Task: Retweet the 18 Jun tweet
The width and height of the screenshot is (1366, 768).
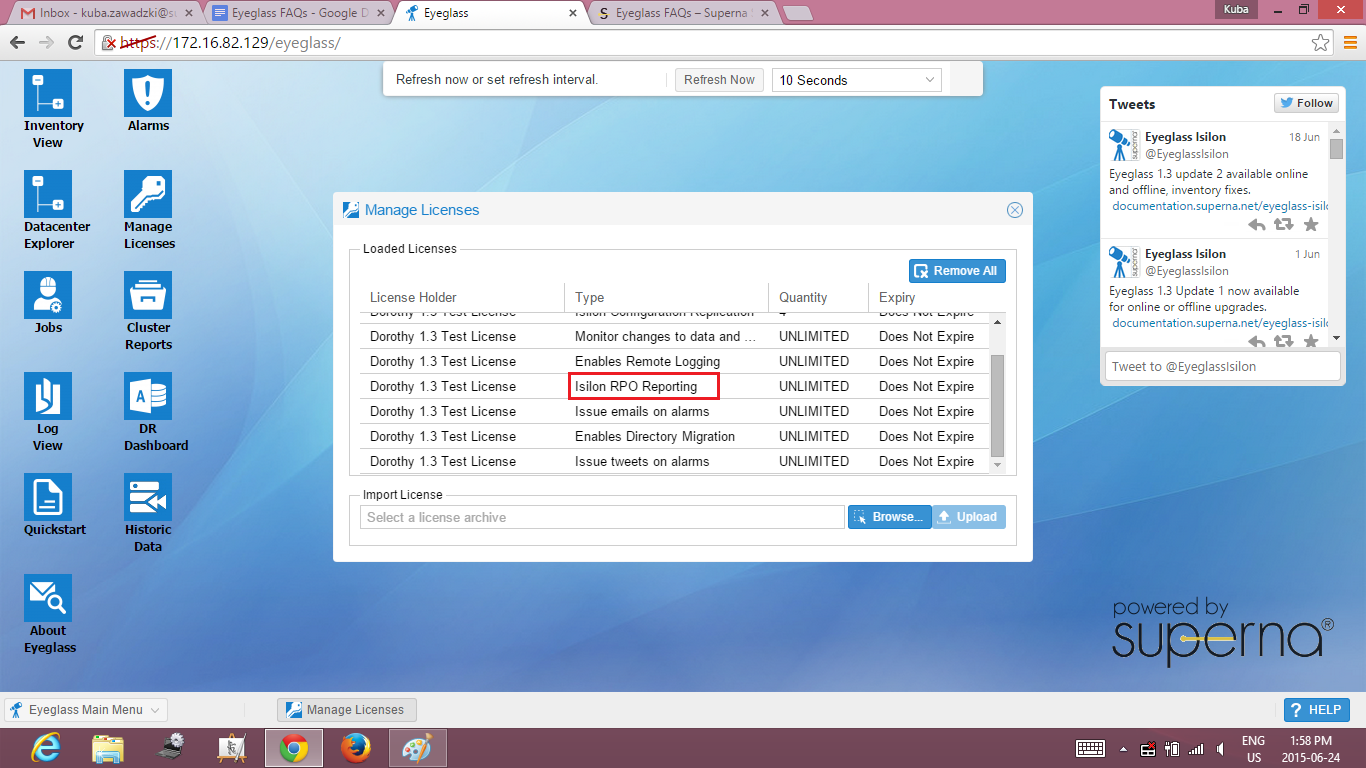Action: pyautogui.click(x=1284, y=225)
